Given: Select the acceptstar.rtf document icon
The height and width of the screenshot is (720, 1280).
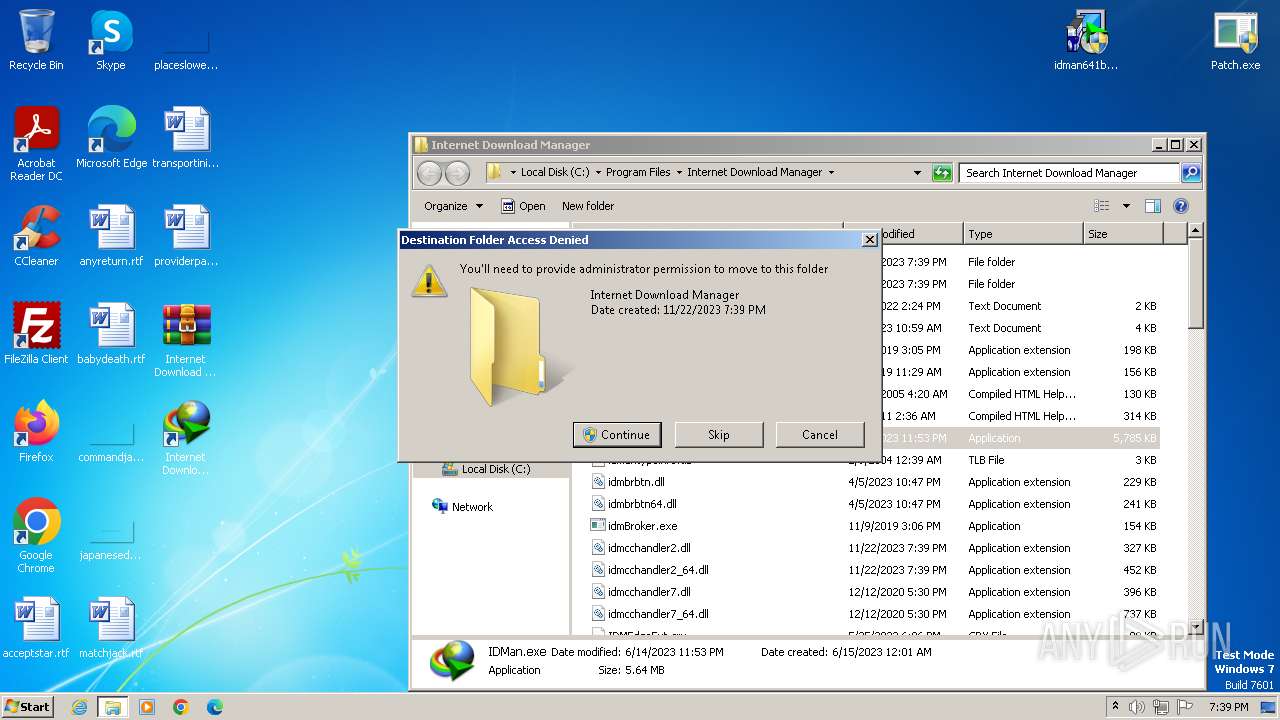Looking at the screenshot, I should point(36,627).
